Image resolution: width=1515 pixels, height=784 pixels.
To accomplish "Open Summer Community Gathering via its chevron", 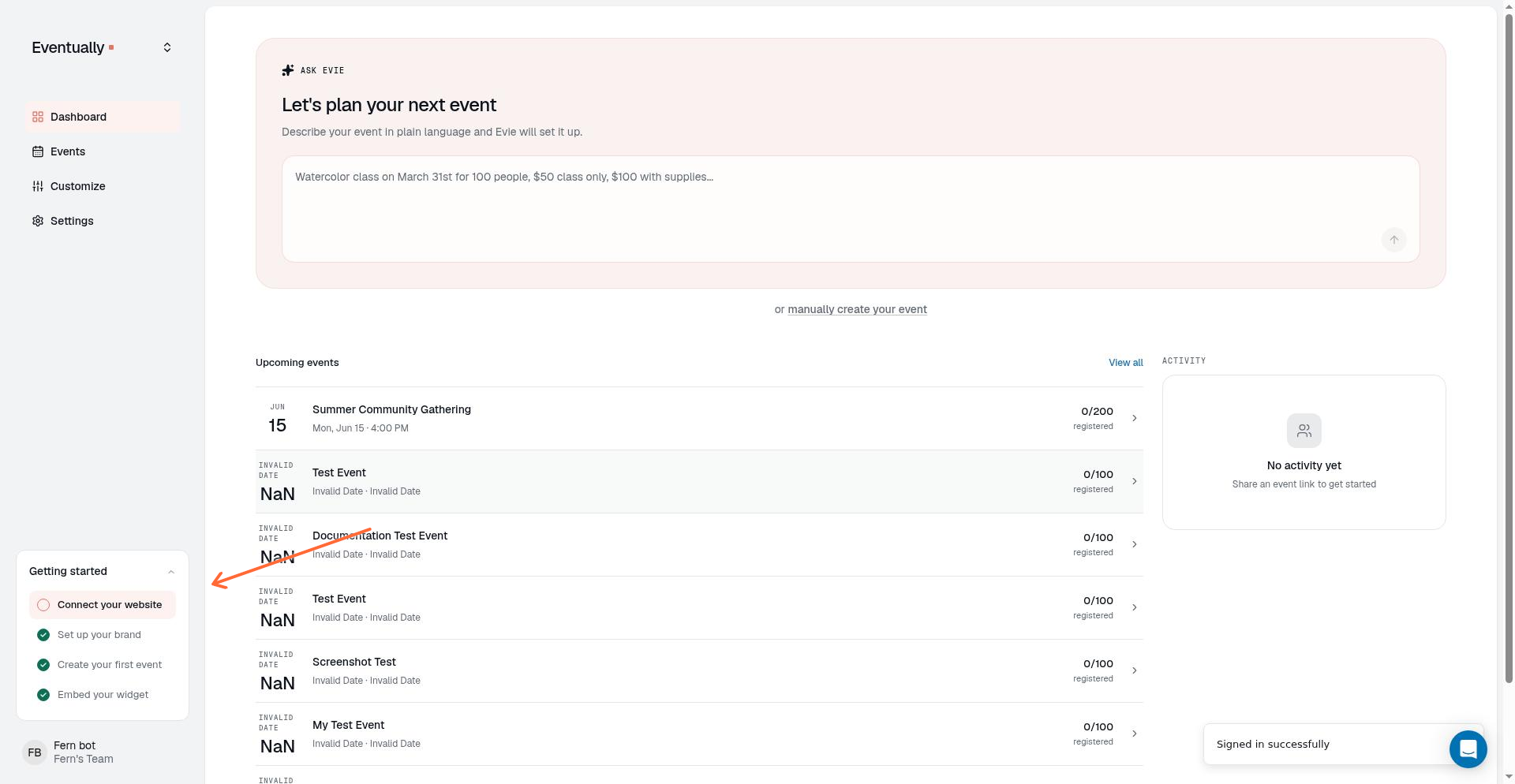I will pos(1135,418).
